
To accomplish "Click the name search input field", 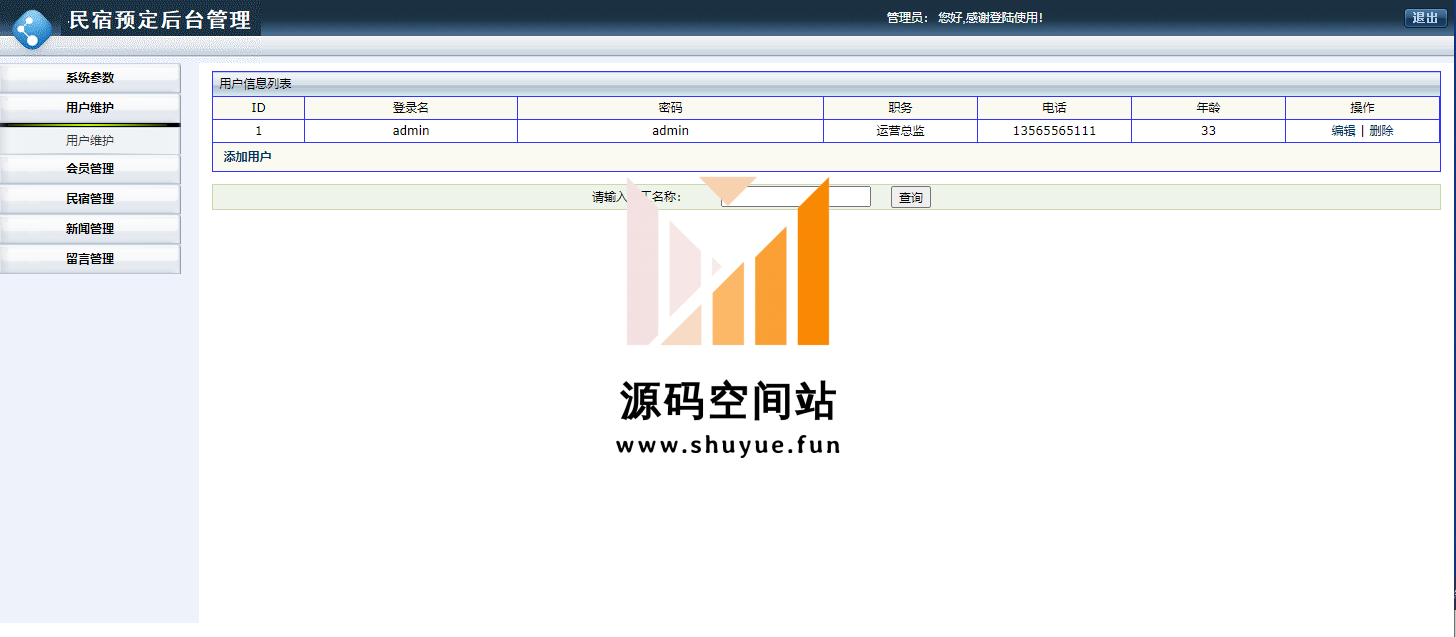I will 796,197.
